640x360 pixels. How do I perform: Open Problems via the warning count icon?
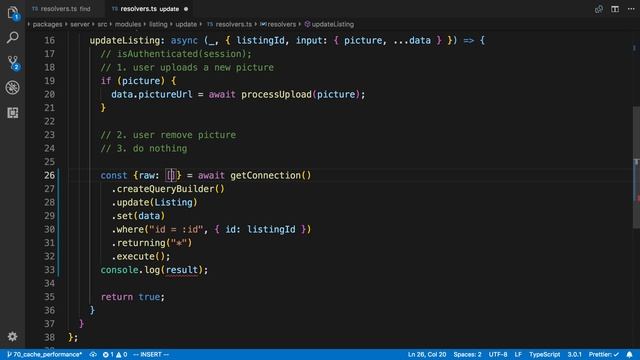pos(122,354)
